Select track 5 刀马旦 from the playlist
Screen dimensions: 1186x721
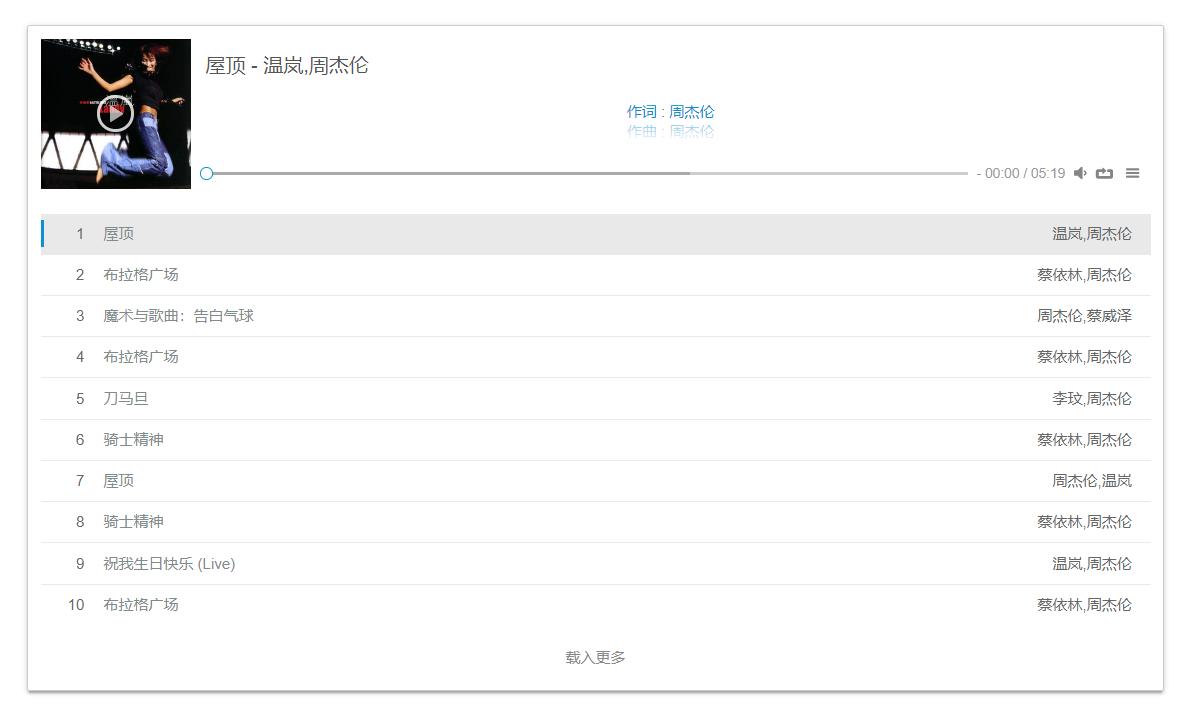[x=593, y=398]
